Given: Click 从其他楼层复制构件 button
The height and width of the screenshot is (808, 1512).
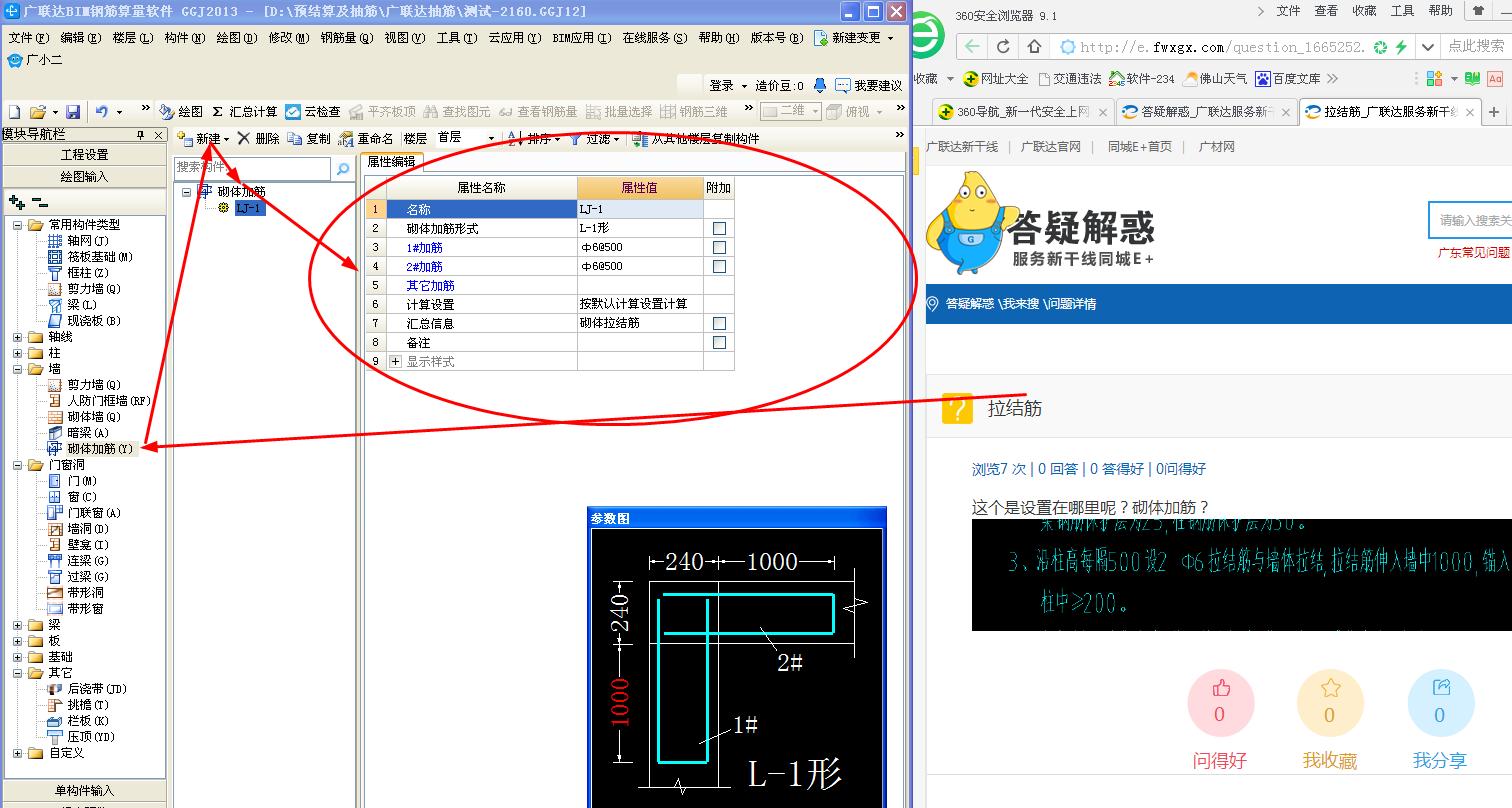Looking at the screenshot, I should pyautogui.click(x=697, y=139).
